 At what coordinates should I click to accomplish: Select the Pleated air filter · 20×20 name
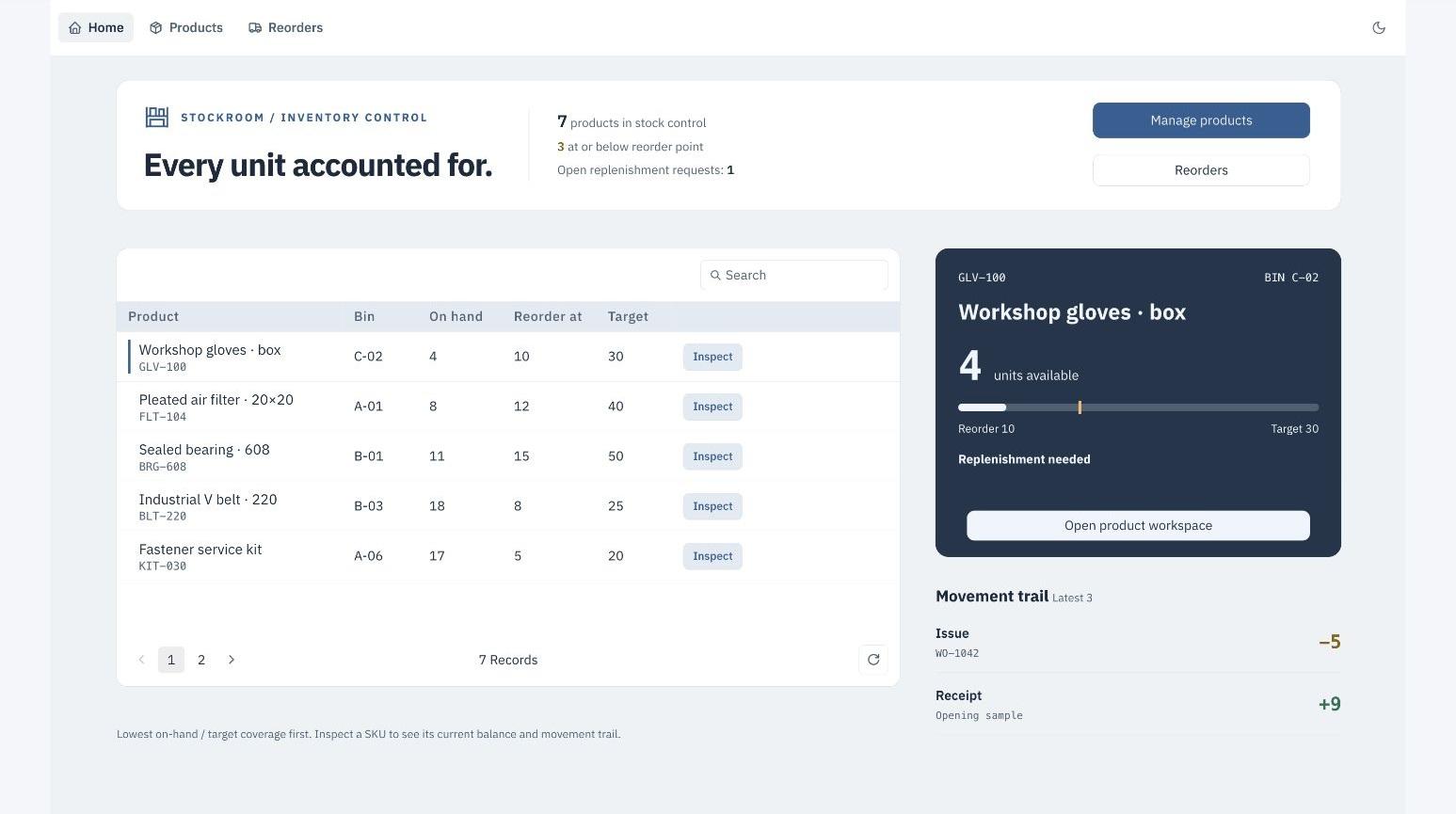tap(216, 400)
